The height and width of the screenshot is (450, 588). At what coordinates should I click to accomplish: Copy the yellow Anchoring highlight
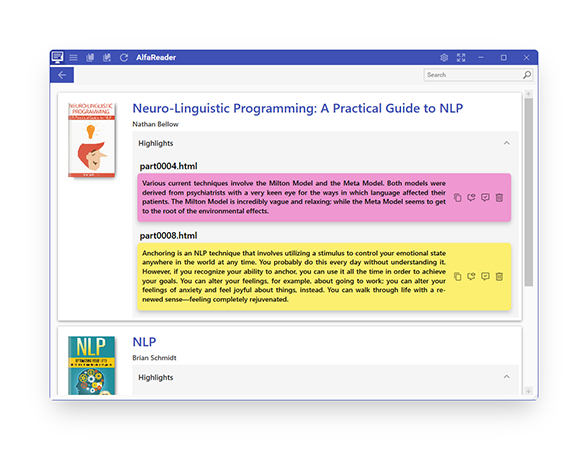(458, 277)
